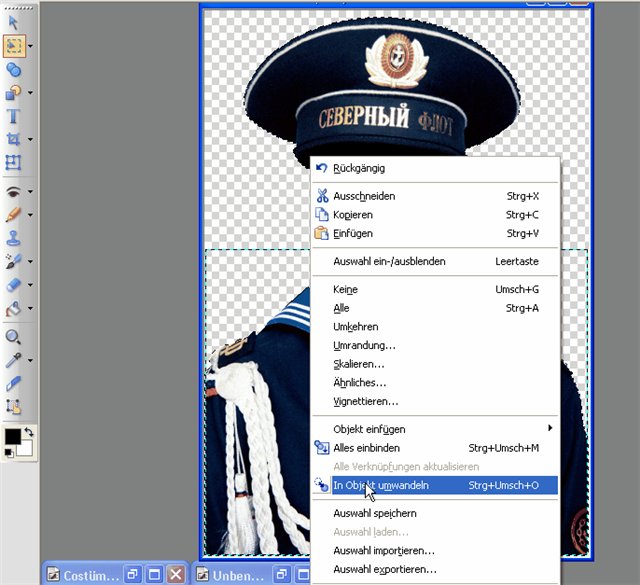Click Auswahl ein-/ausblenden menu entry

point(435,261)
